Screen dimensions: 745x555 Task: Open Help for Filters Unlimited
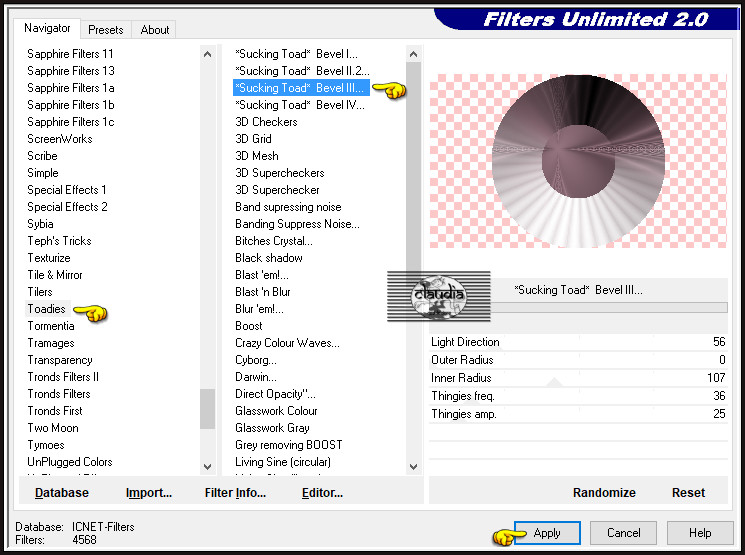pyautogui.click(x=700, y=533)
